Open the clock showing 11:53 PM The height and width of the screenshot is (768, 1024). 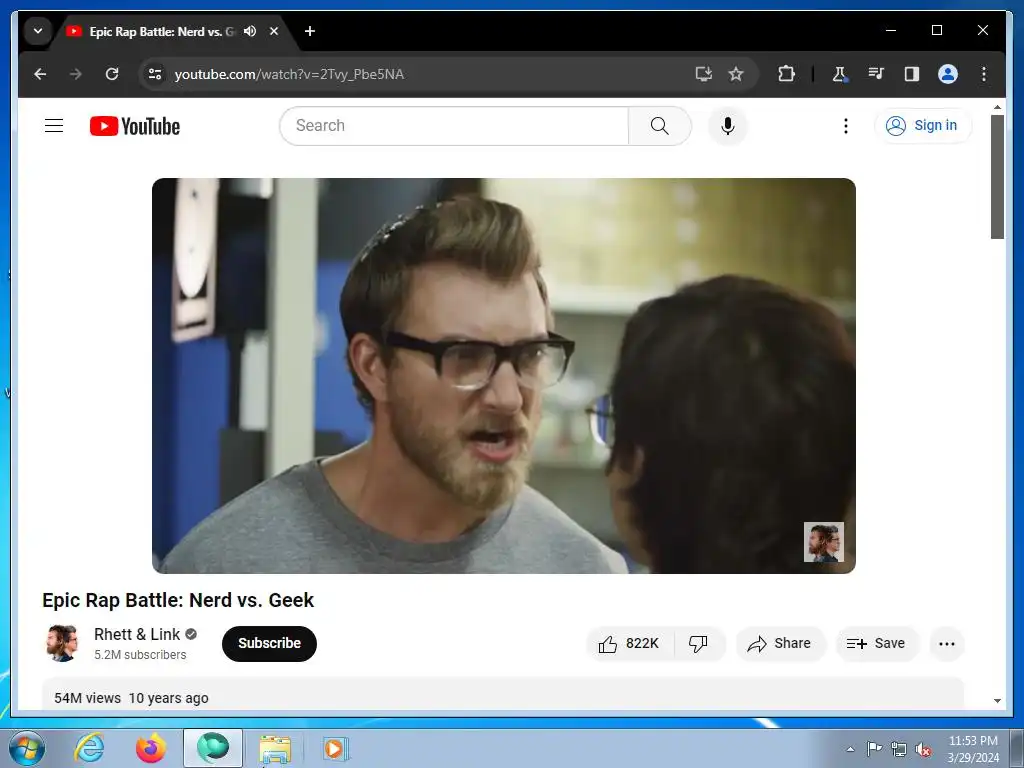pyautogui.click(x=973, y=749)
